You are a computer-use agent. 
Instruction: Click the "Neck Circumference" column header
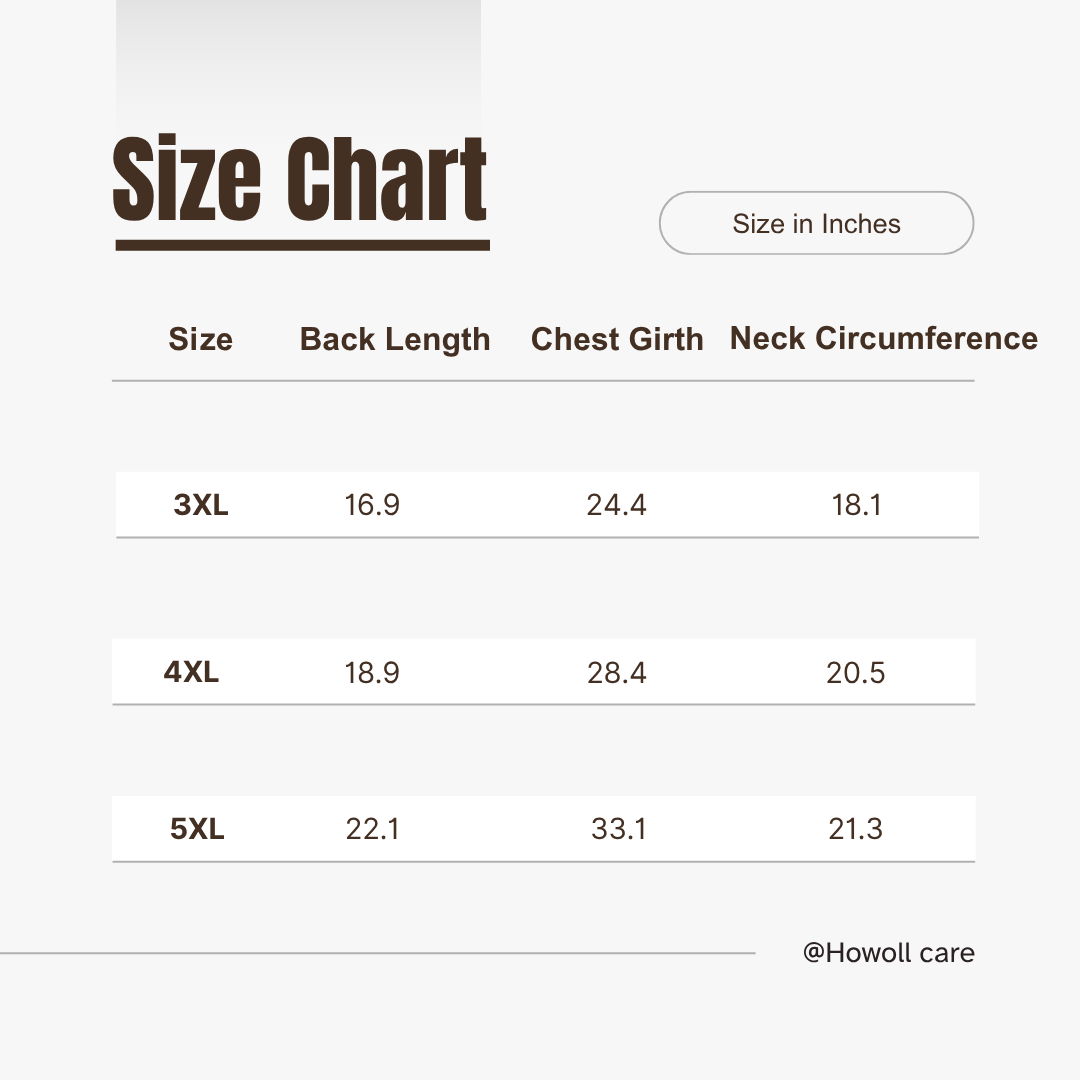(883, 339)
